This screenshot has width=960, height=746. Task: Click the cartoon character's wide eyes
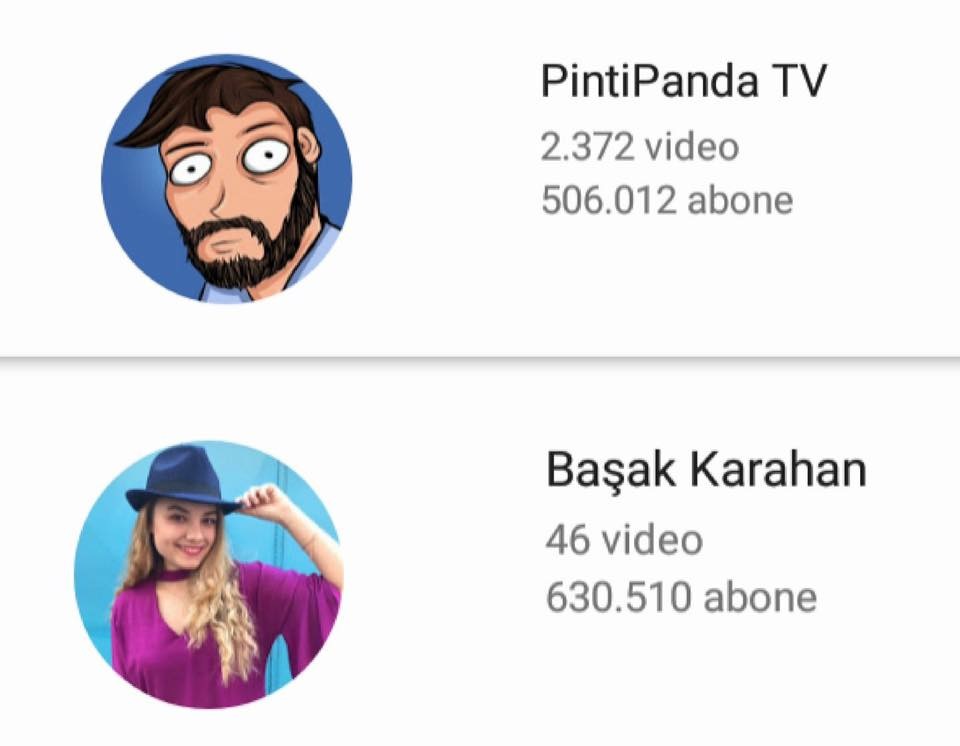coord(230,161)
